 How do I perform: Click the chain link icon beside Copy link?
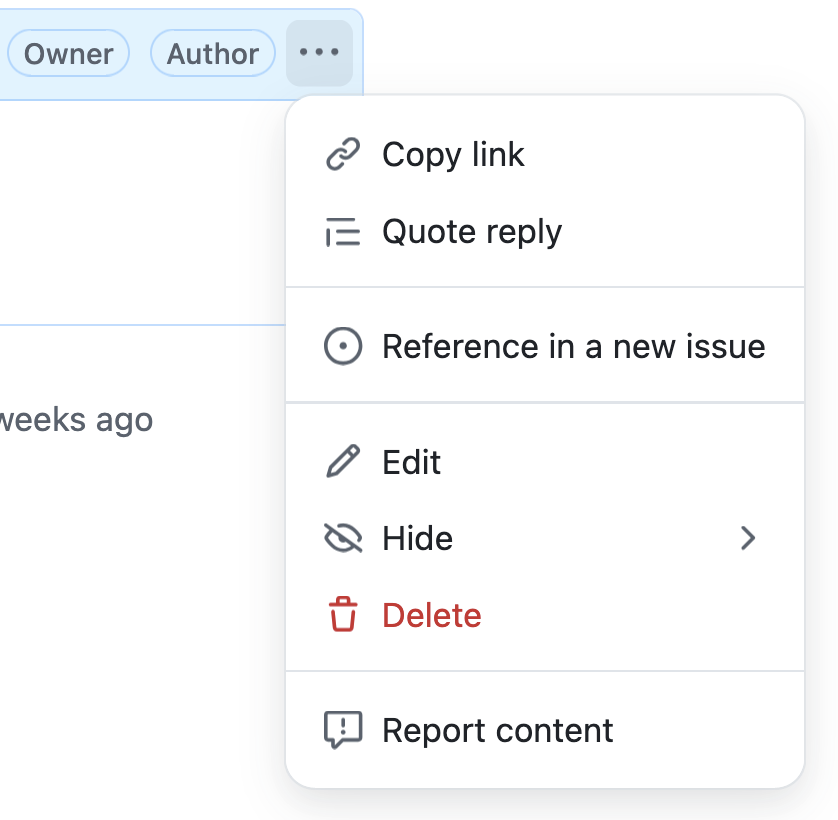click(x=343, y=155)
